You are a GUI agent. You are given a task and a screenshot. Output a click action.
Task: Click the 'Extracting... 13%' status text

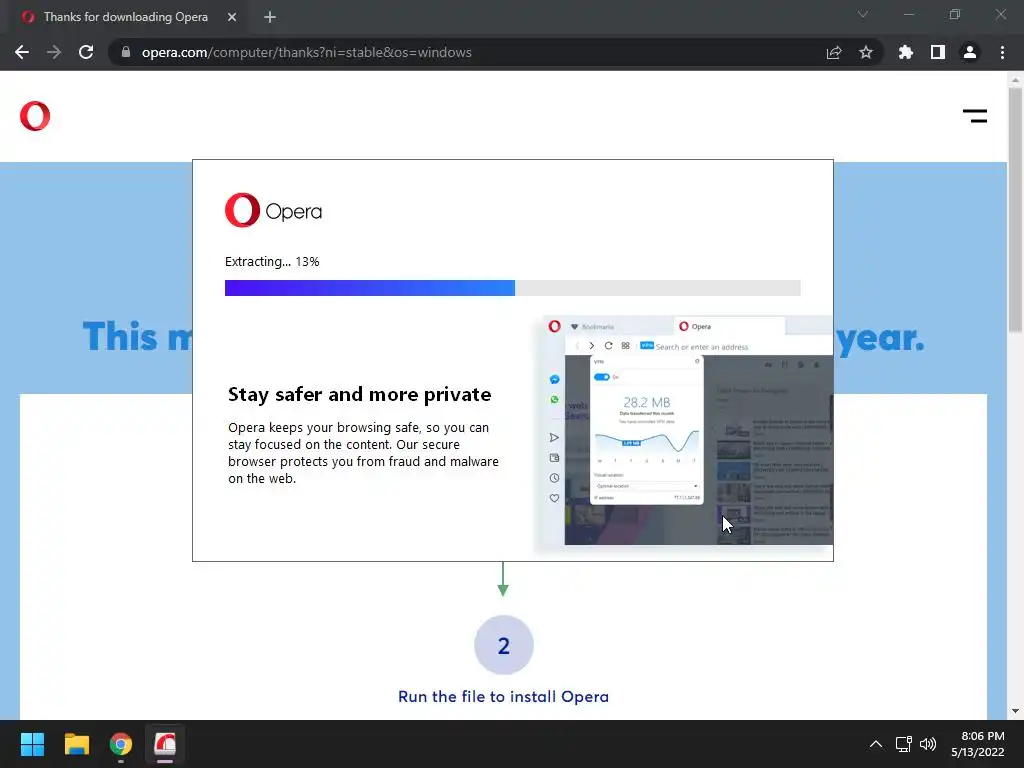[272, 262]
